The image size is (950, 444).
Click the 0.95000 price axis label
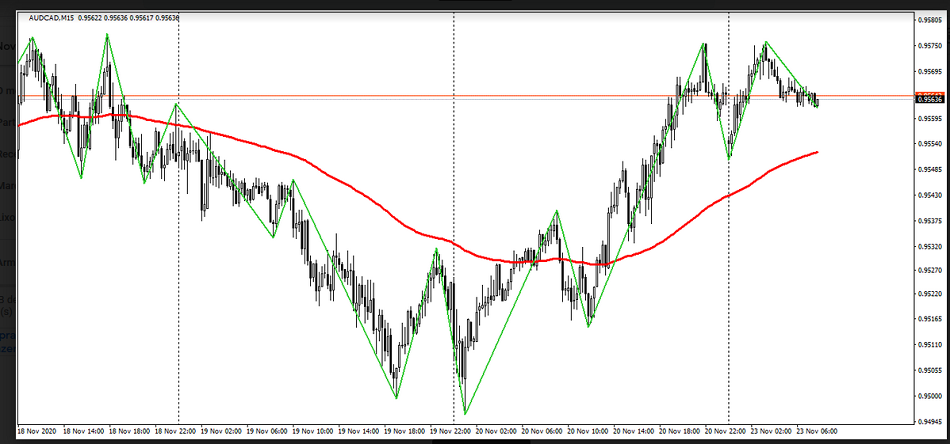click(x=930, y=396)
